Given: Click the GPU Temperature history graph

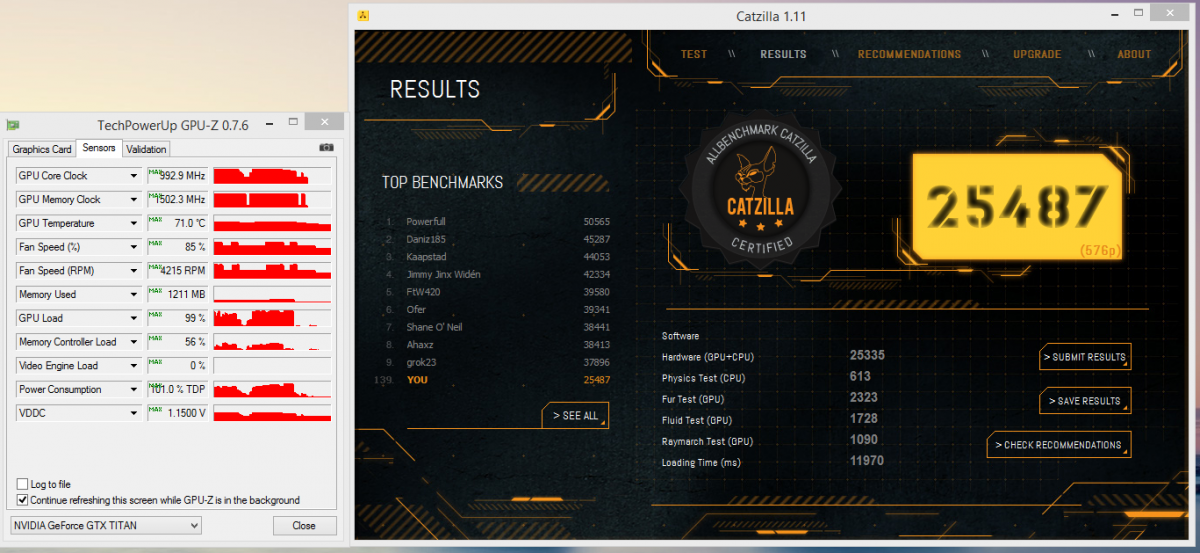Looking at the screenshot, I should (x=272, y=223).
